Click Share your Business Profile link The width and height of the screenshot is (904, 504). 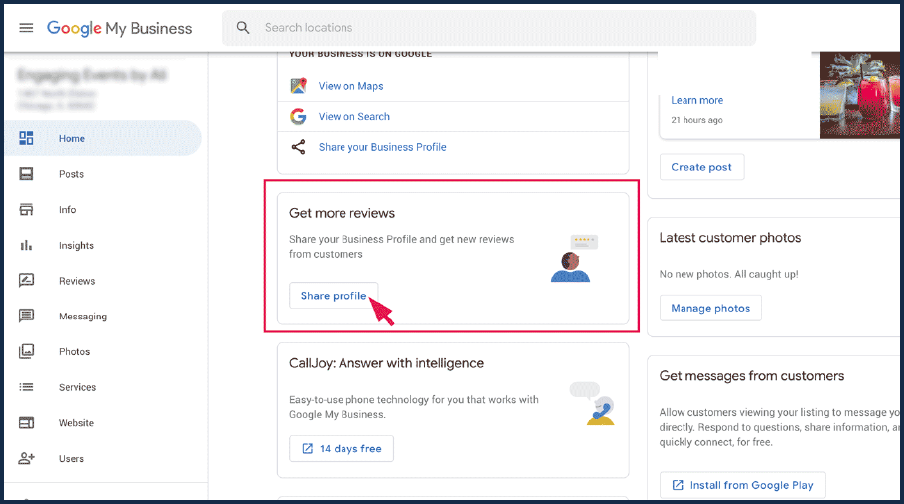click(x=382, y=147)
